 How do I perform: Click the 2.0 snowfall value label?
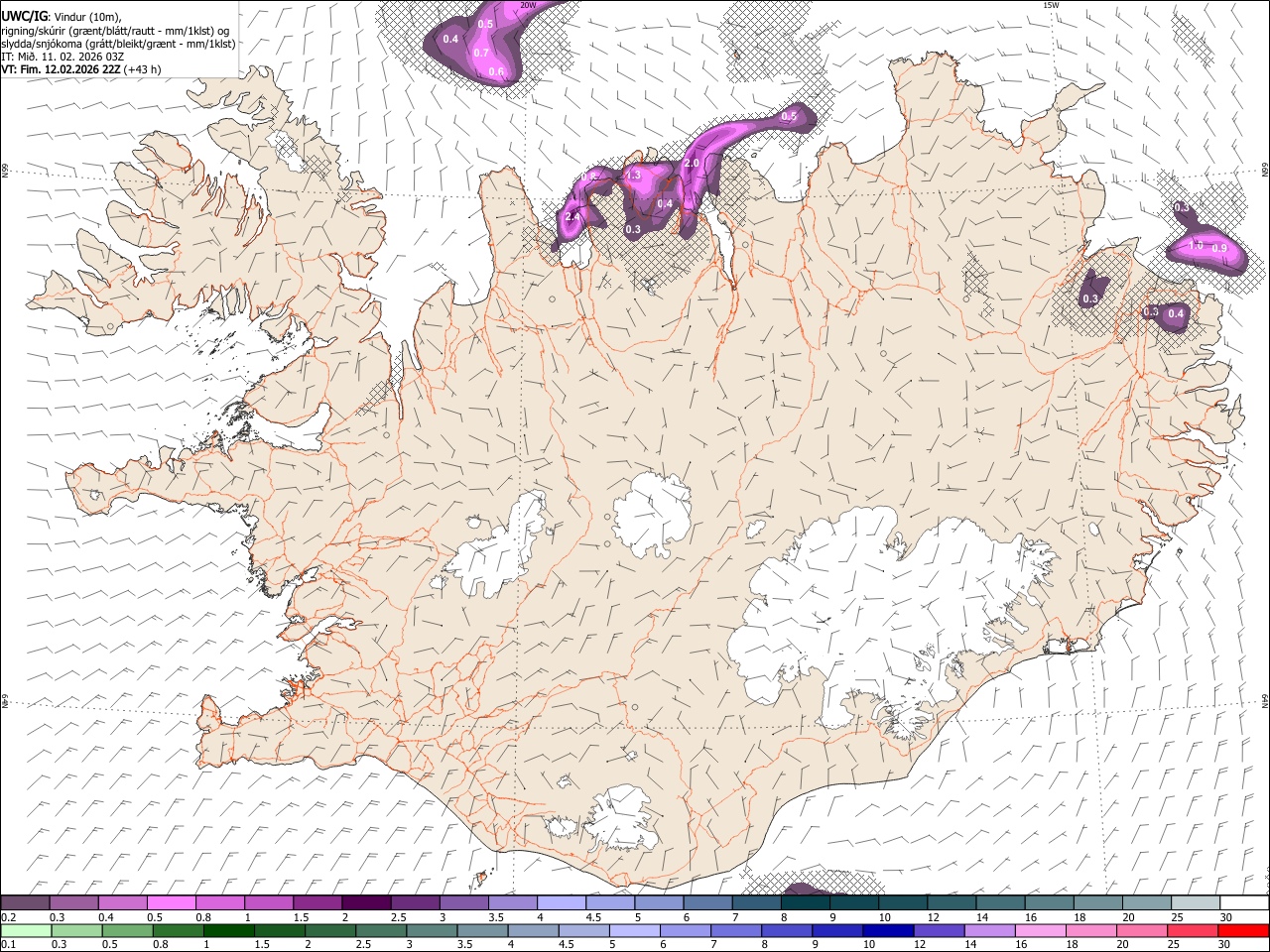tap(692, 163)
